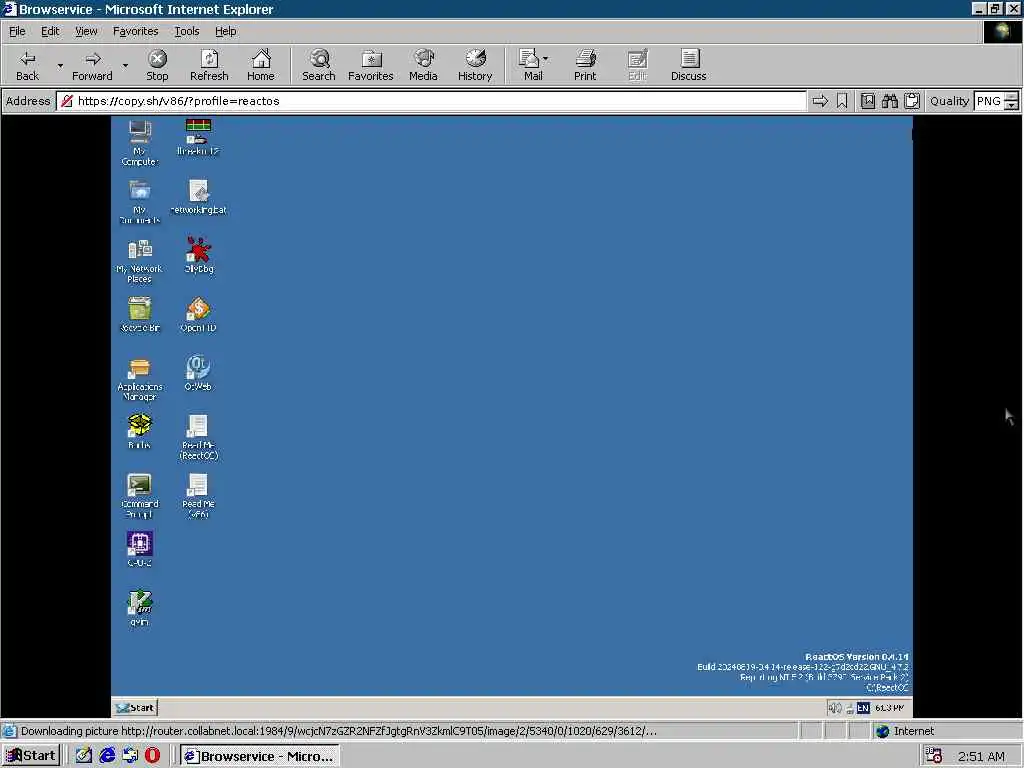Screen dimensions: 1024x768
Task: Select the QtWeb desktop icon
Action: (198, 373)
